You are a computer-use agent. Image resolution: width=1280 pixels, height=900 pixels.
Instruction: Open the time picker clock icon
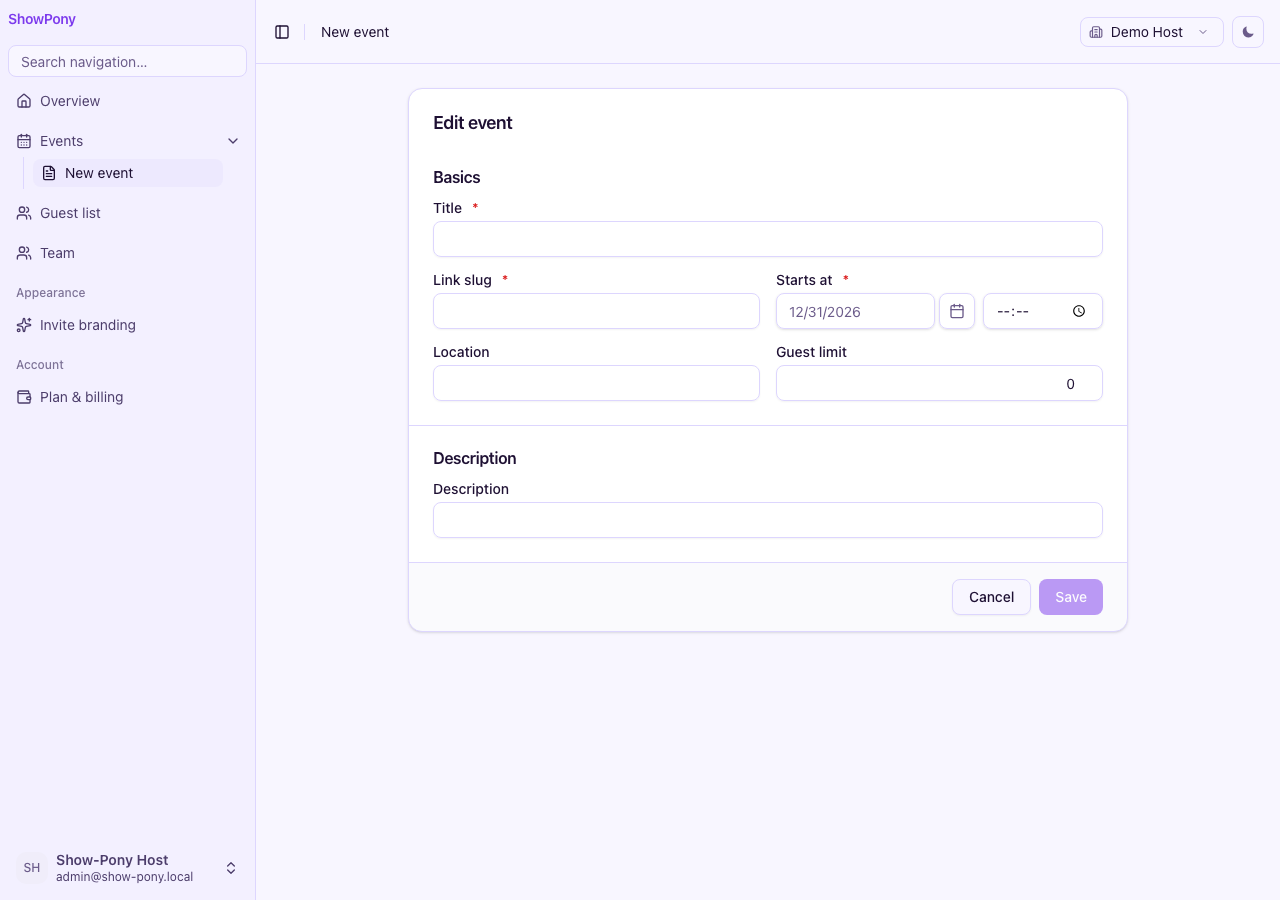tap(1079, 311)
